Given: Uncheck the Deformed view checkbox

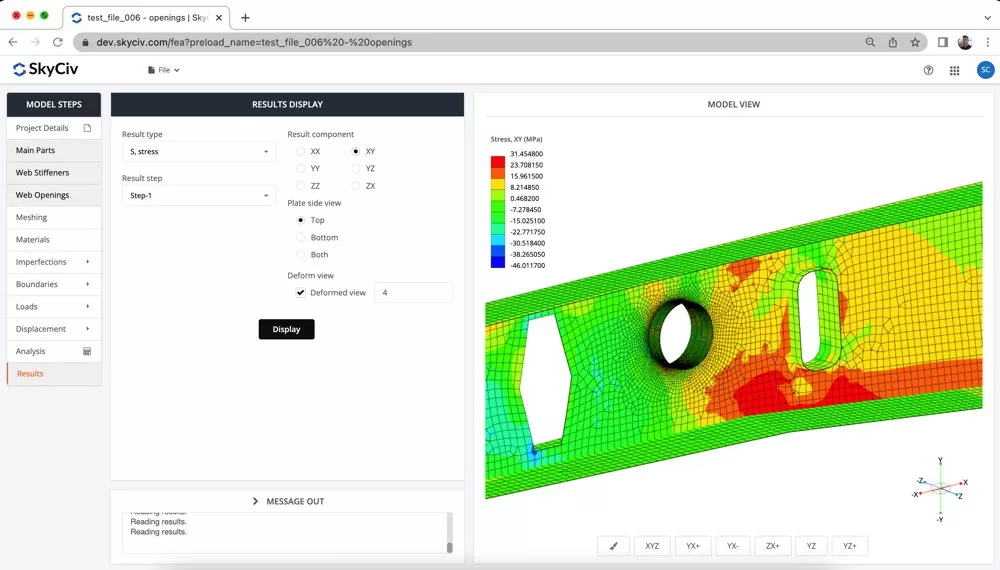Looking at the screenshot, I should (301, 293).
